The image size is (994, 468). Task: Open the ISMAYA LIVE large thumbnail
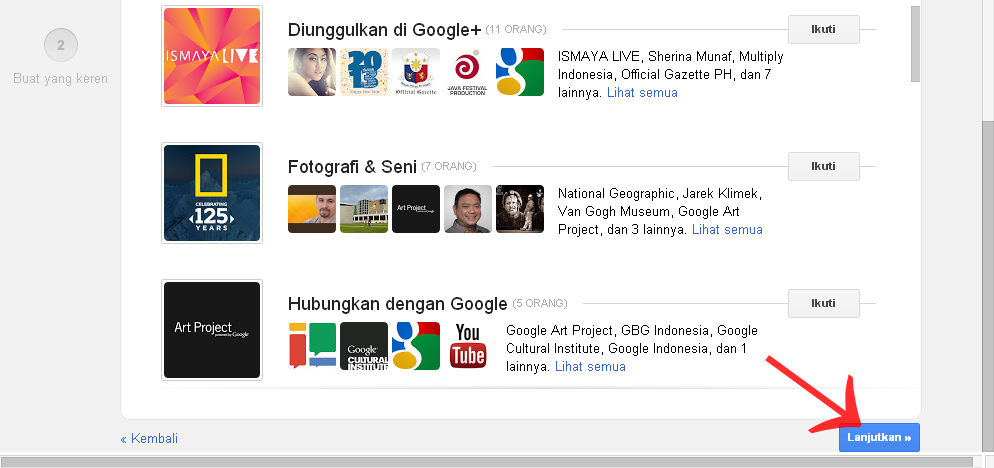pyautogui.click(x=212, y=56)
